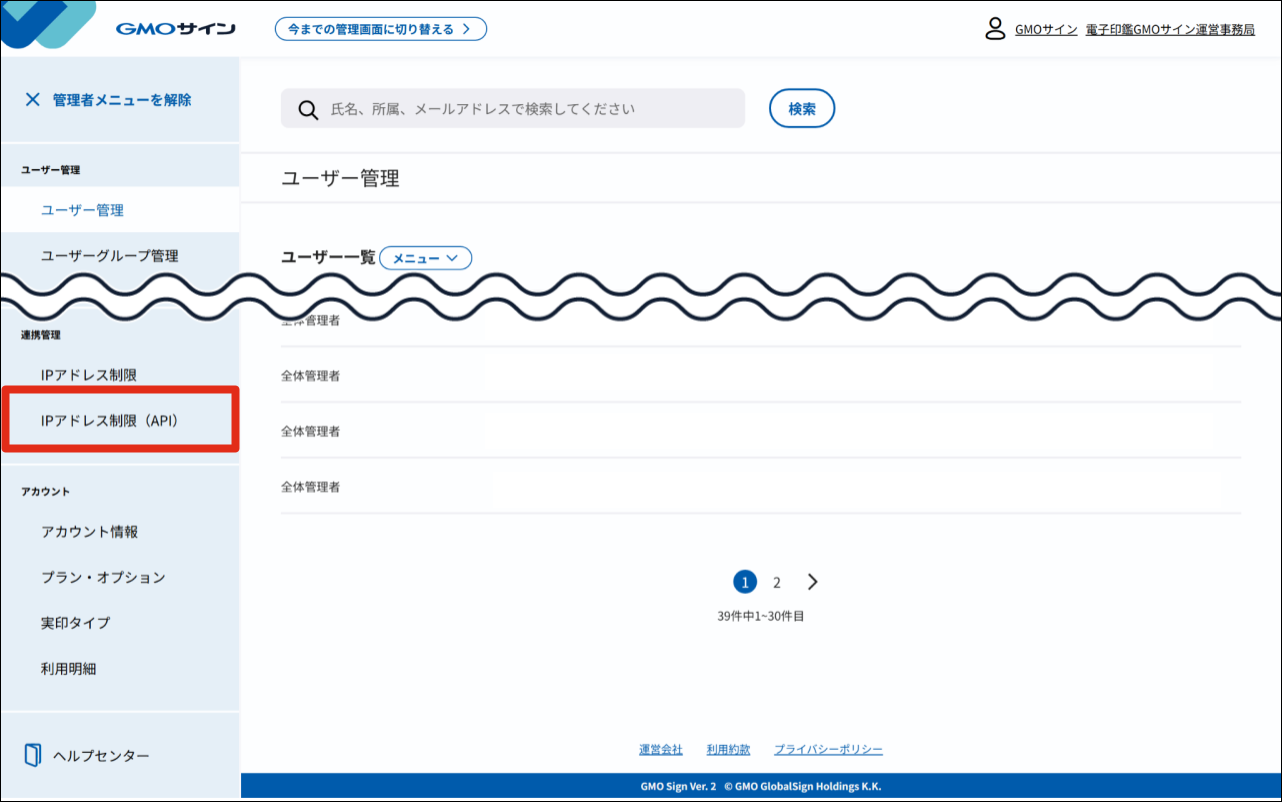
Task: Click the user profile icon
Action: pyautogui.click(x=995, y=29)
